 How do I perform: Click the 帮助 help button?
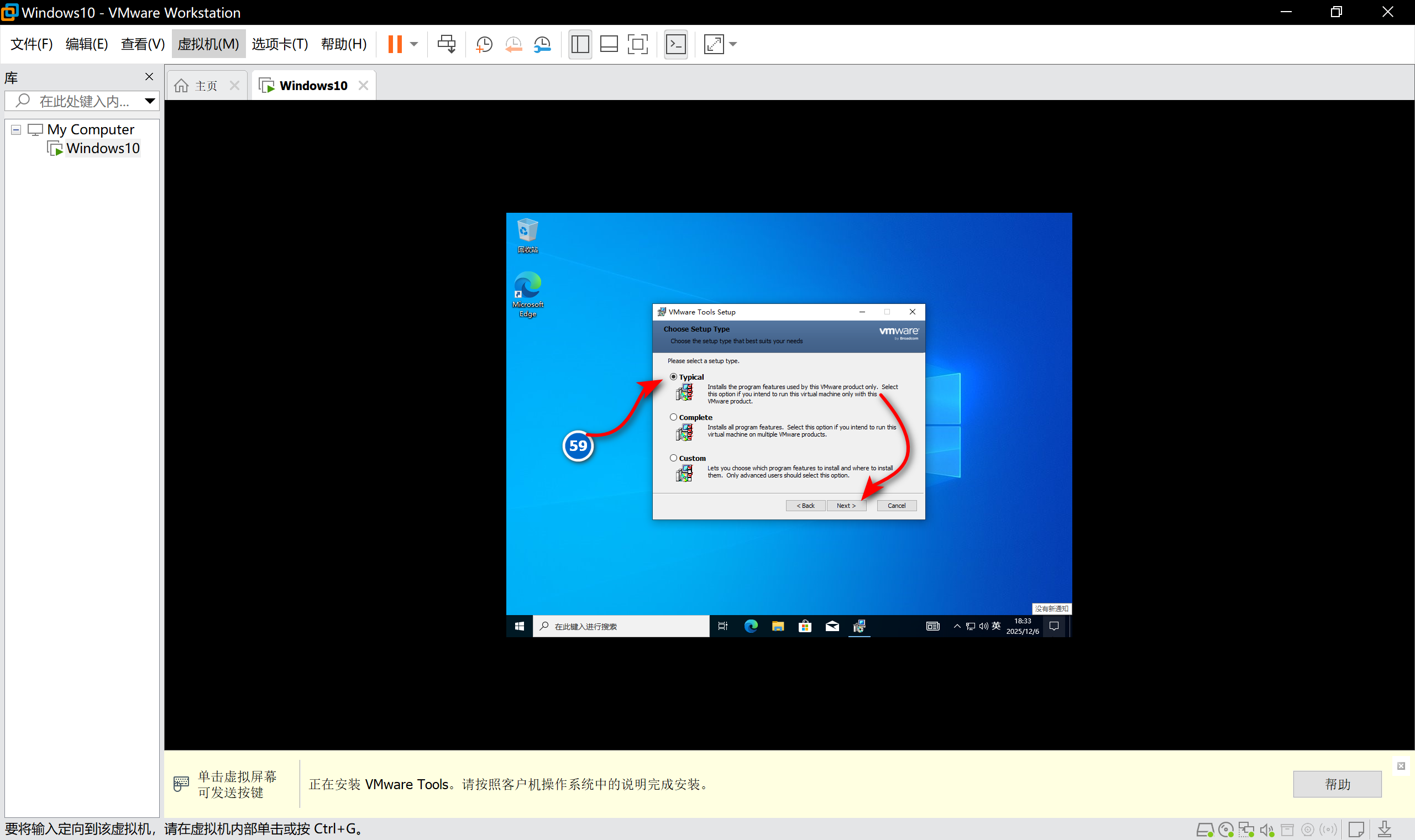(x=1337, y=784)
